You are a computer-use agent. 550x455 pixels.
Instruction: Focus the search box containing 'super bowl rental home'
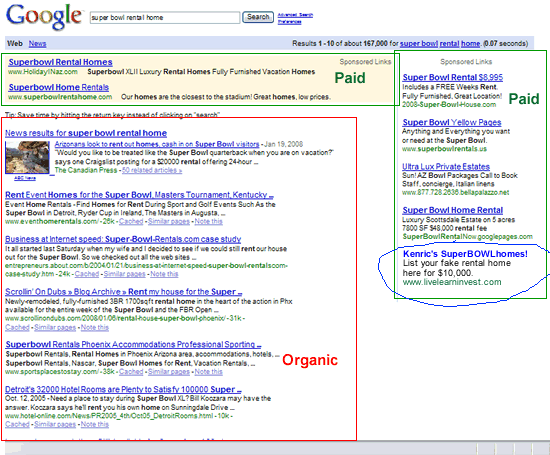click(165, 17)
